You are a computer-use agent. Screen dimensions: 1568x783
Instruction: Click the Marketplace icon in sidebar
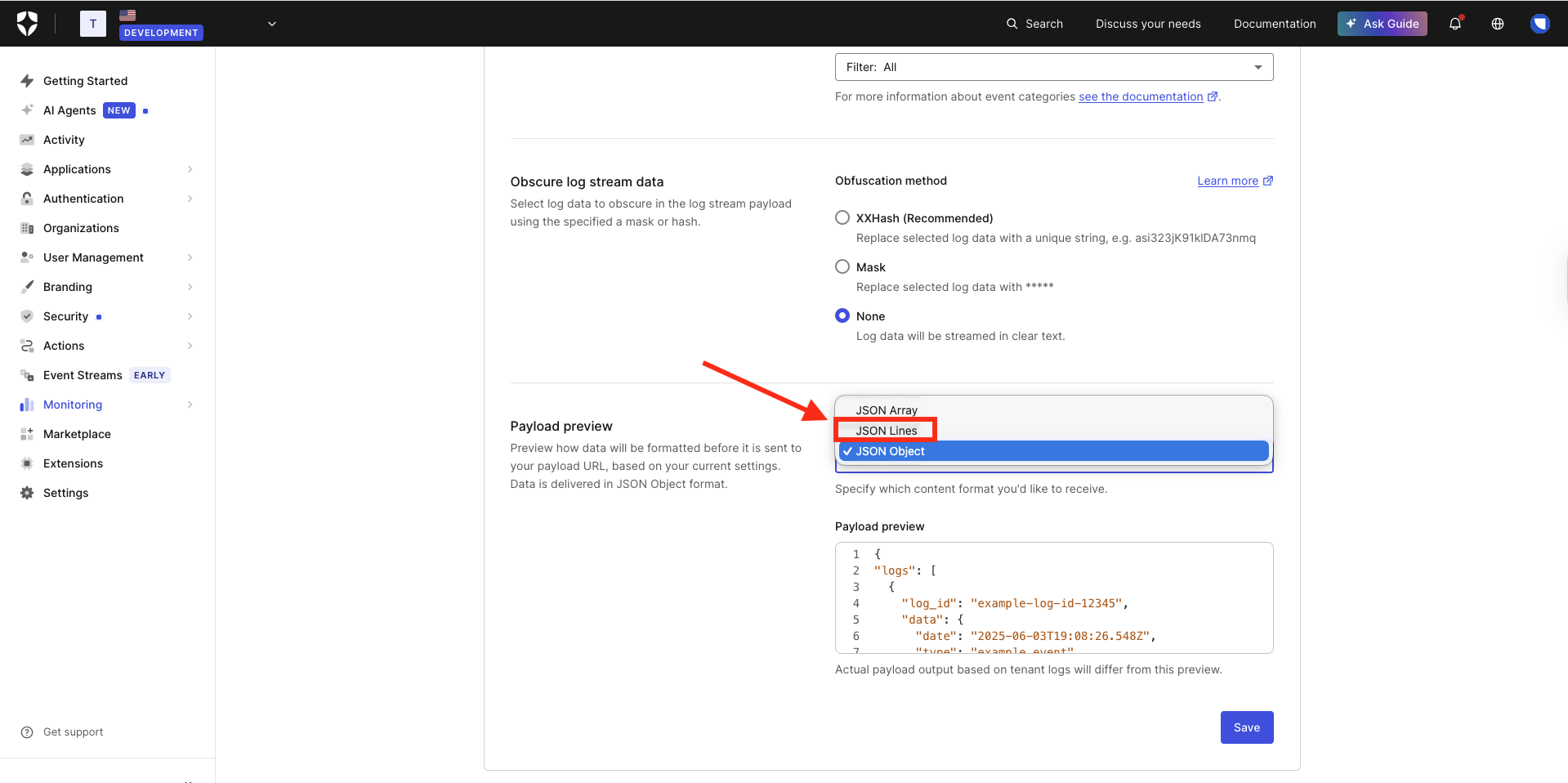click(27, 434)
